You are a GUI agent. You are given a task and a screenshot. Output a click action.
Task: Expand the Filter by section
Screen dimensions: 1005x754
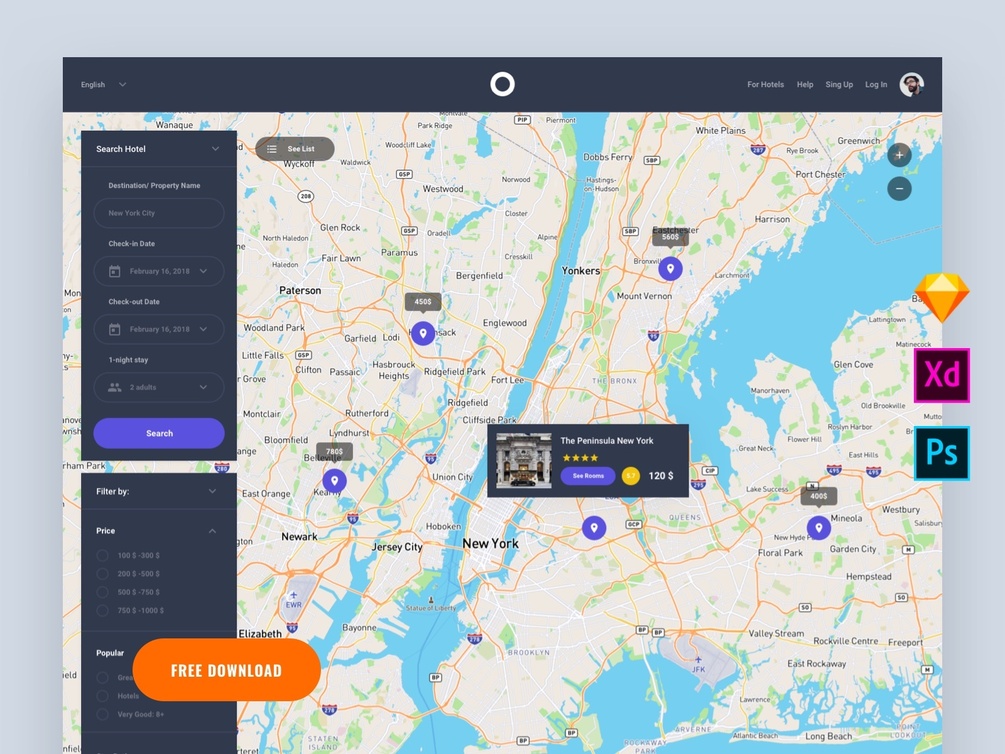point(212,491)
